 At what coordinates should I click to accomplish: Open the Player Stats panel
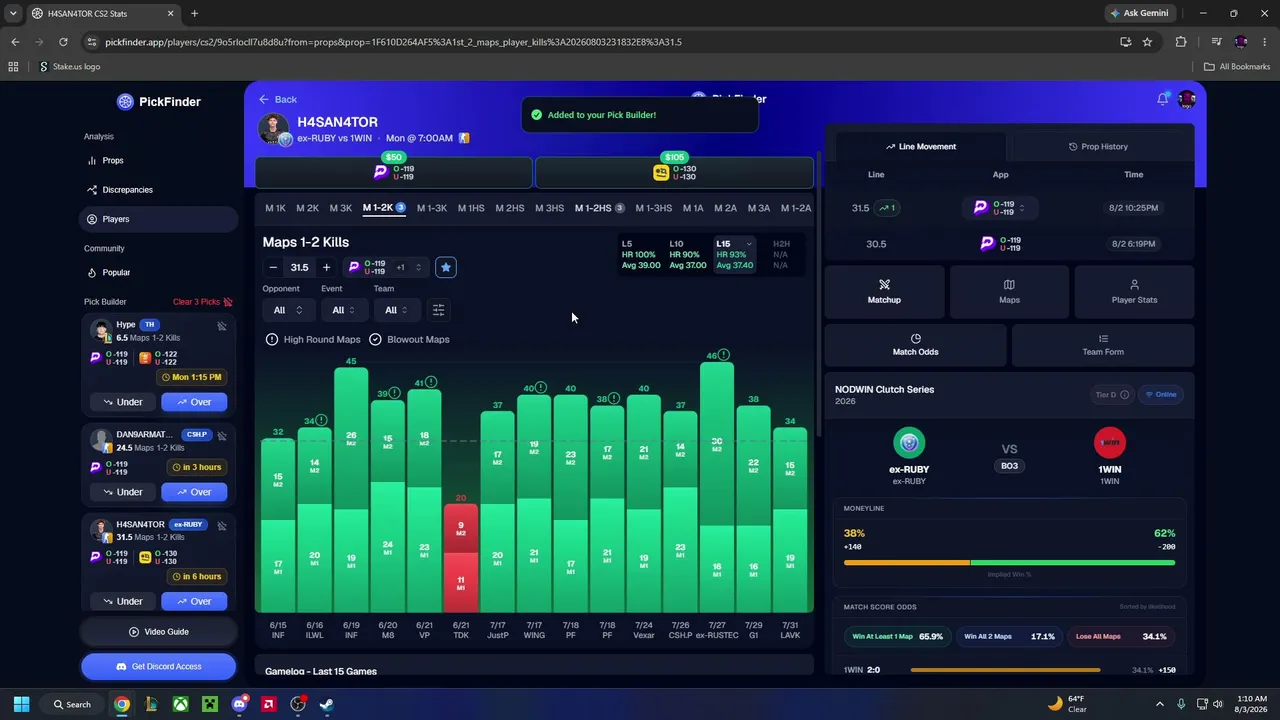[1134, 292]
